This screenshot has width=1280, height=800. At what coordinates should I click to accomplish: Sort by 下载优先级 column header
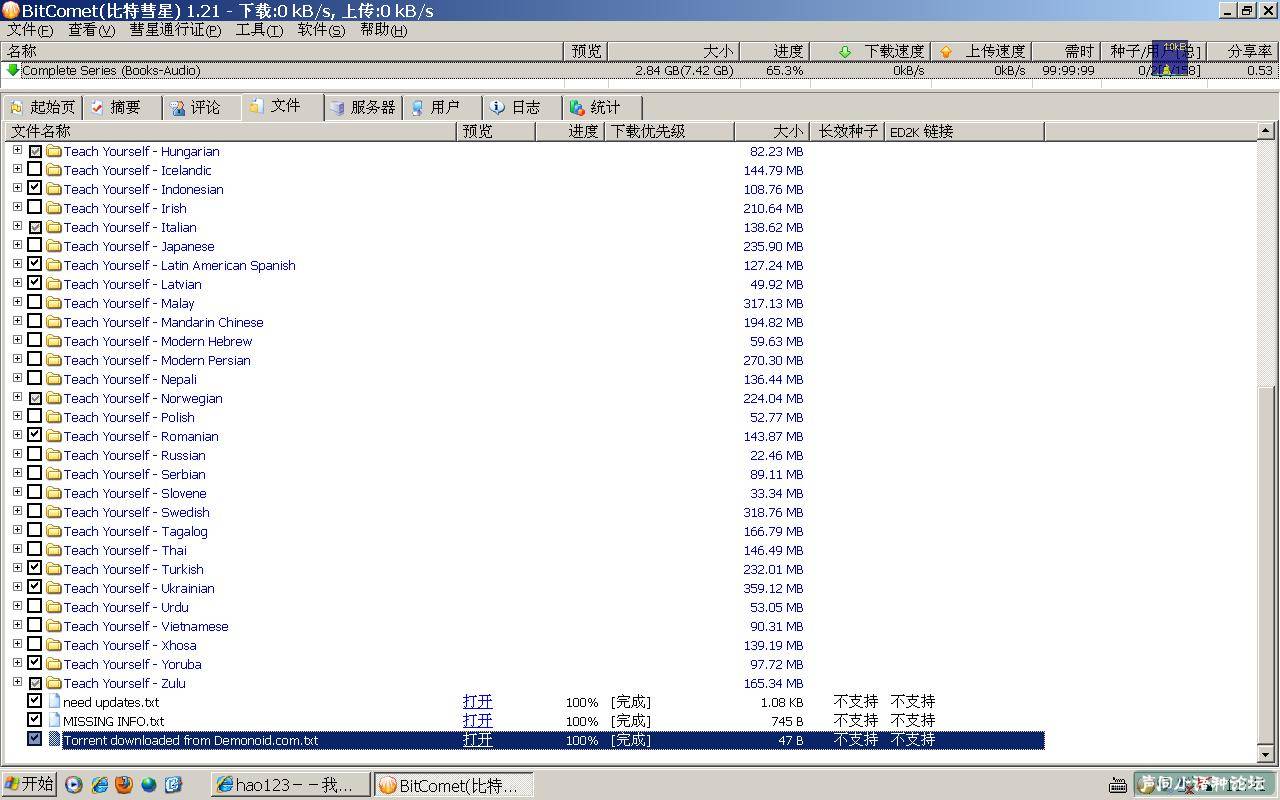coord(669,131)
